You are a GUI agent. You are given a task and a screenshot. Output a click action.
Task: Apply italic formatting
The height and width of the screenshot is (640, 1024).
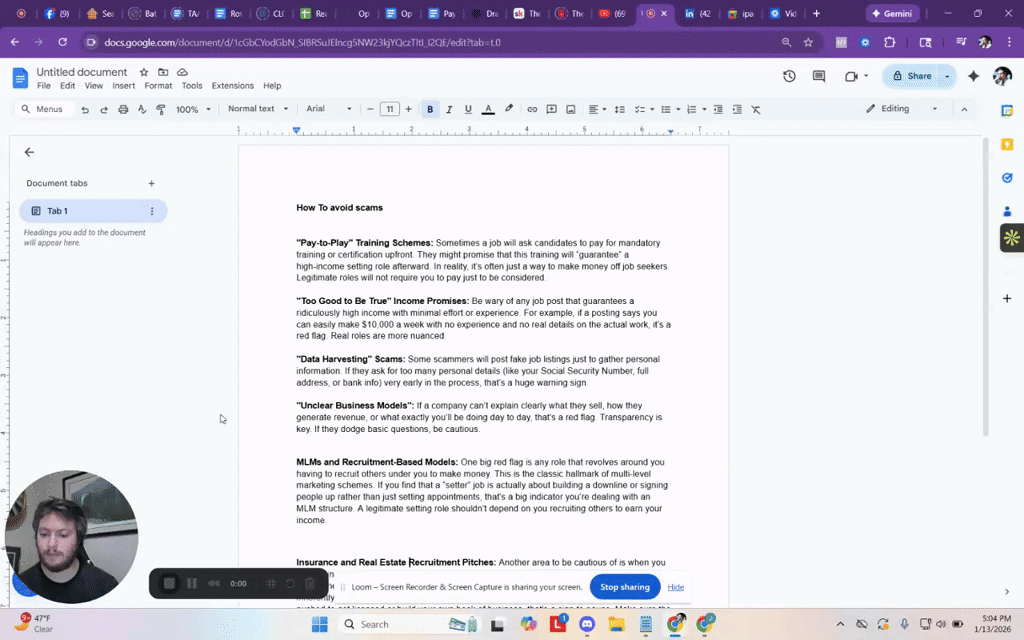click(449, 110)
